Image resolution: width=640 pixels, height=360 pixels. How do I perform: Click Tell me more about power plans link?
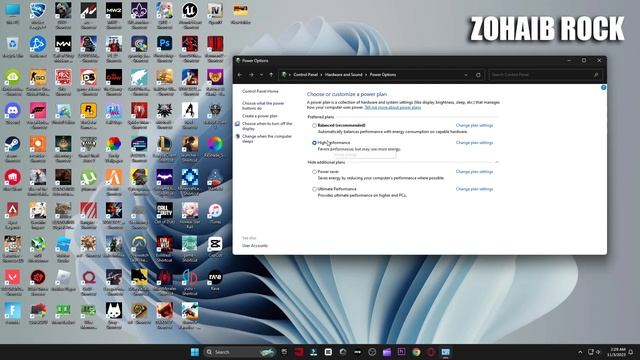[393, 107]
